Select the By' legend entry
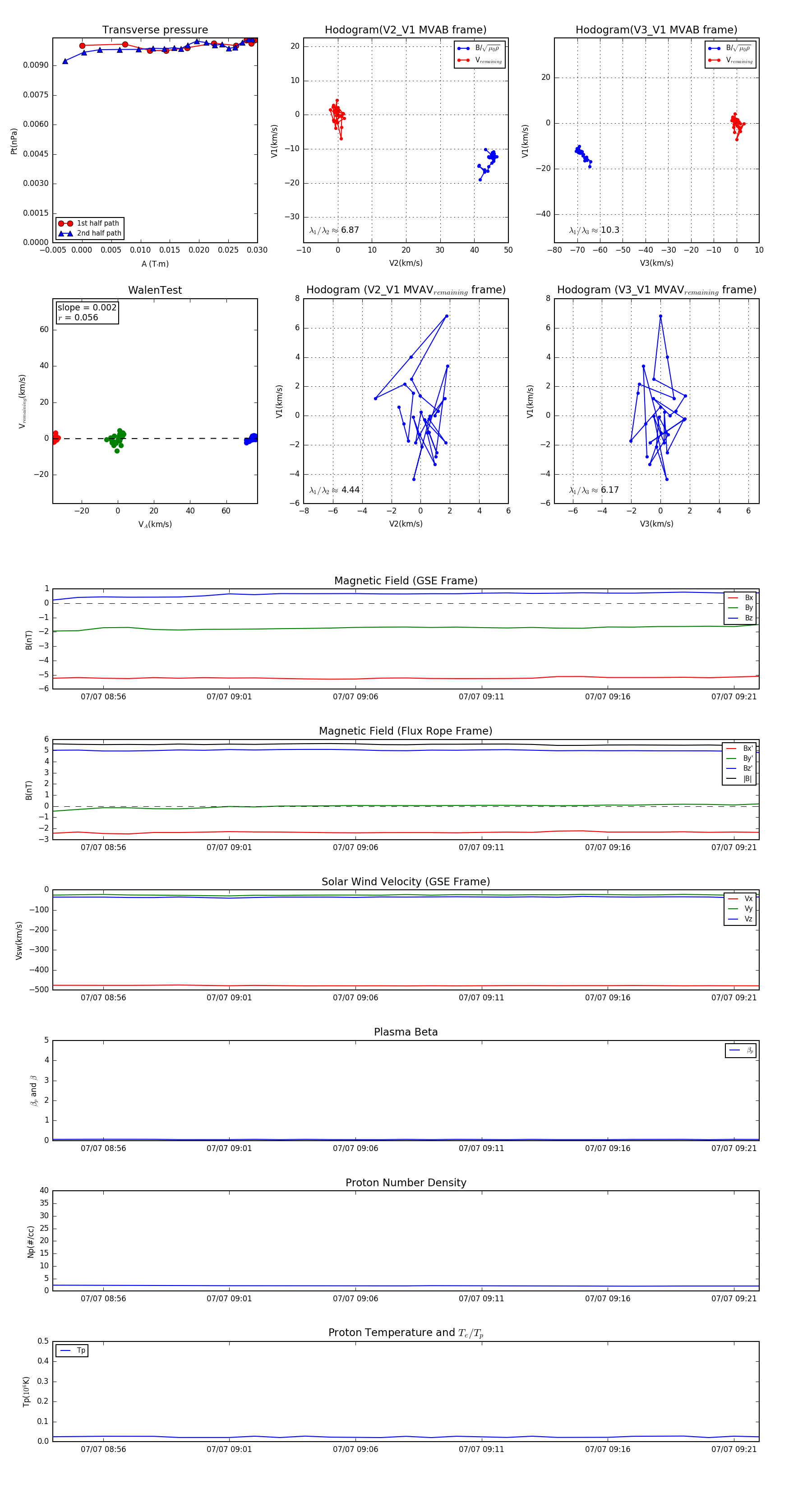This screenshot has width=812, height=1489. point(740,758)
